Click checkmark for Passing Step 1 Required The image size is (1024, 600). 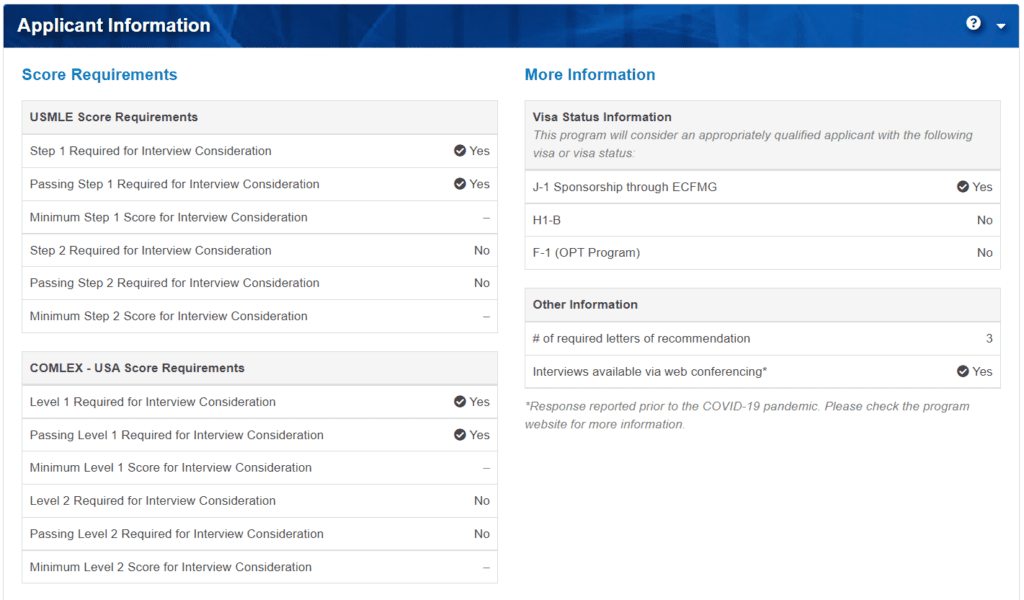(x=460, y=184)
